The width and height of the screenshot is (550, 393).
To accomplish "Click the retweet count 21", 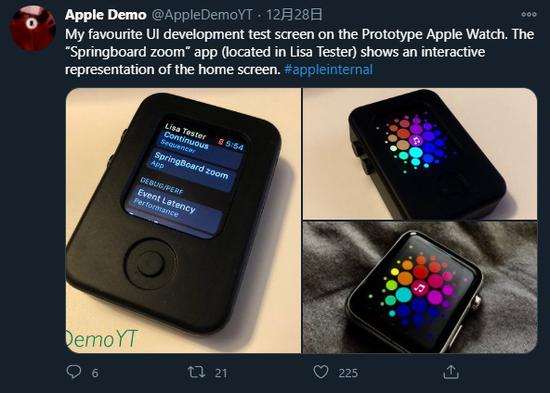I will (x=221, y=373).
